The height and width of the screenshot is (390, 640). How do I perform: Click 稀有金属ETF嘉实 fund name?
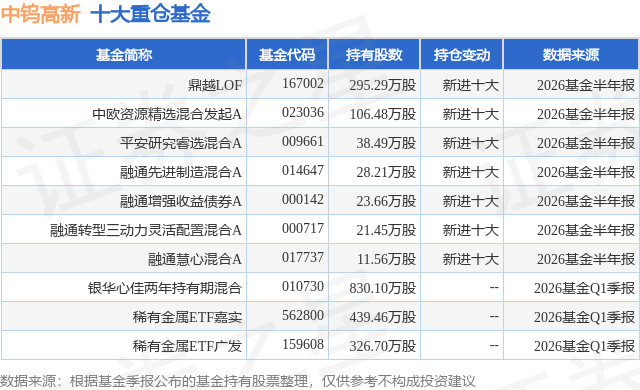187,317
